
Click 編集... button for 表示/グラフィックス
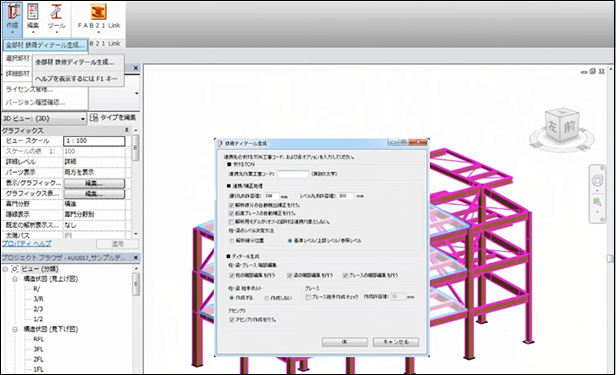[x=94, y=183]
